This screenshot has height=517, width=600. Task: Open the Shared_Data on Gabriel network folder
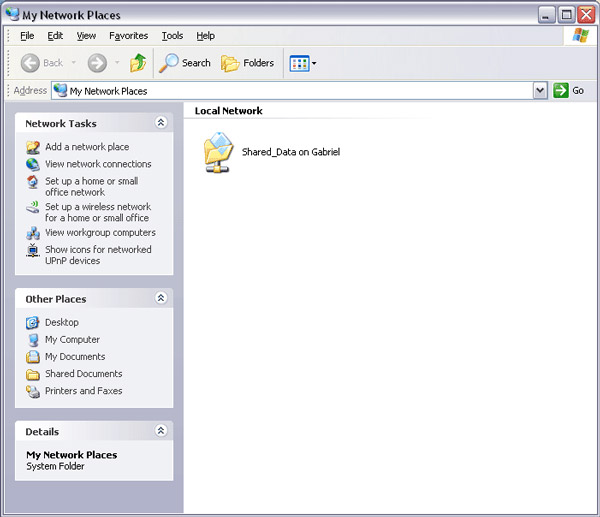coord(218,152)
